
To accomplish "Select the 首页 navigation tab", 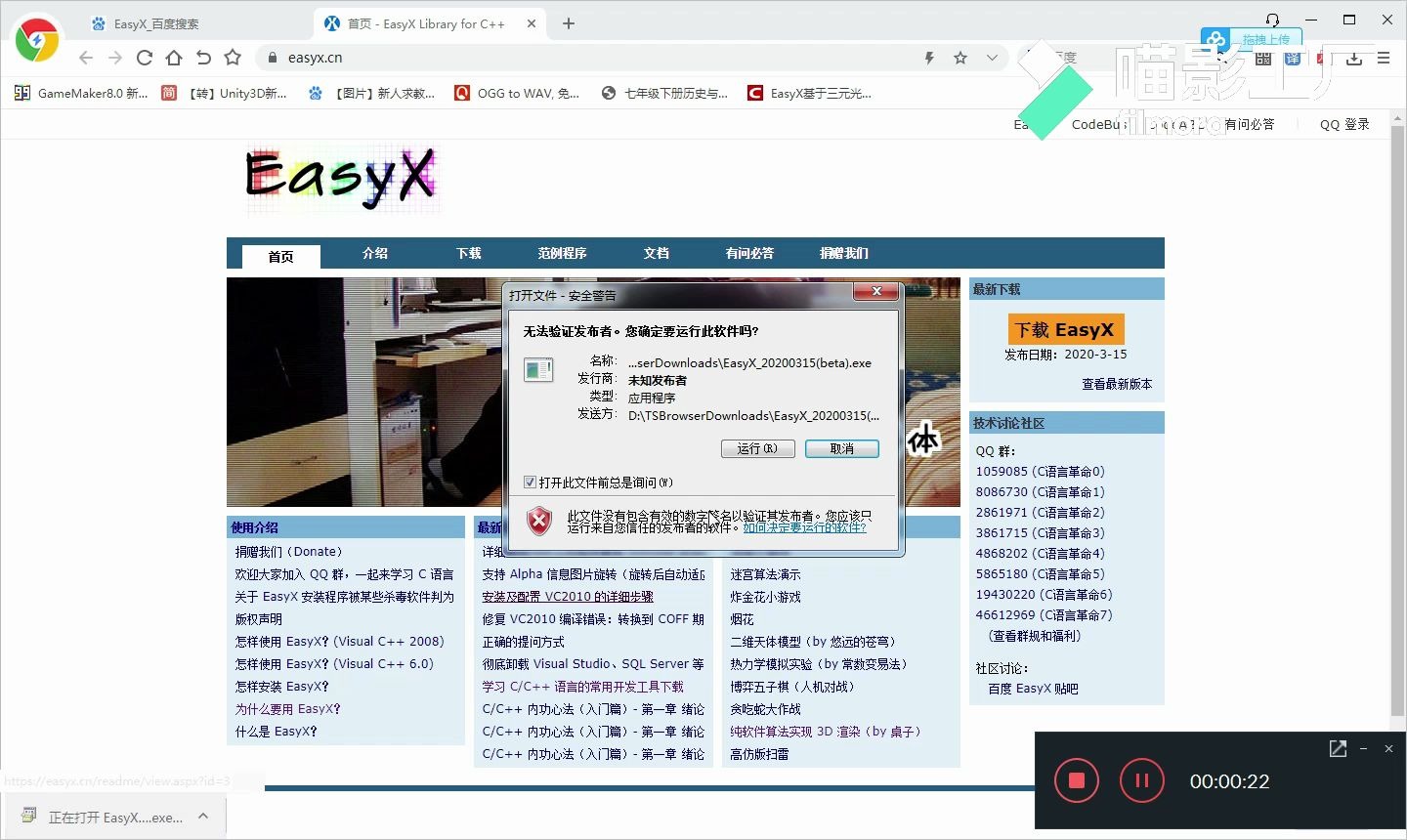I will point(280,256).
